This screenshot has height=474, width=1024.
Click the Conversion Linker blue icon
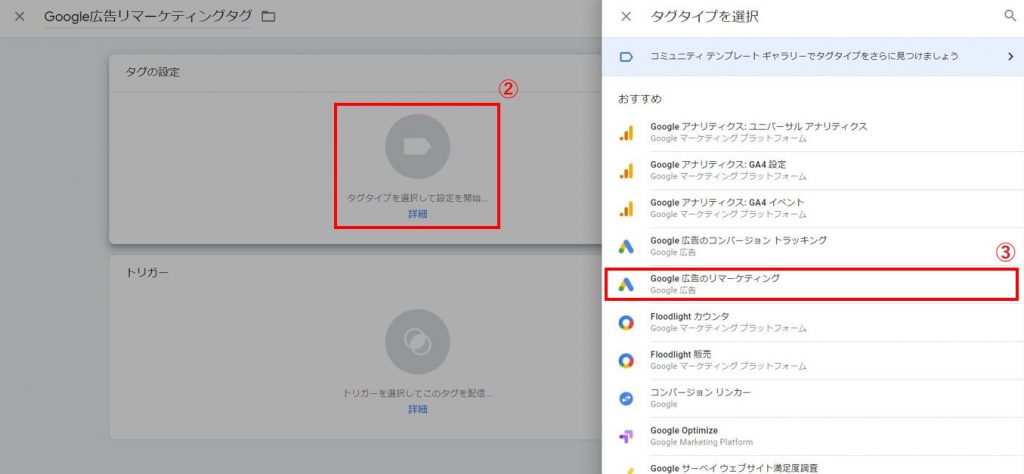(x=626, y=398)
